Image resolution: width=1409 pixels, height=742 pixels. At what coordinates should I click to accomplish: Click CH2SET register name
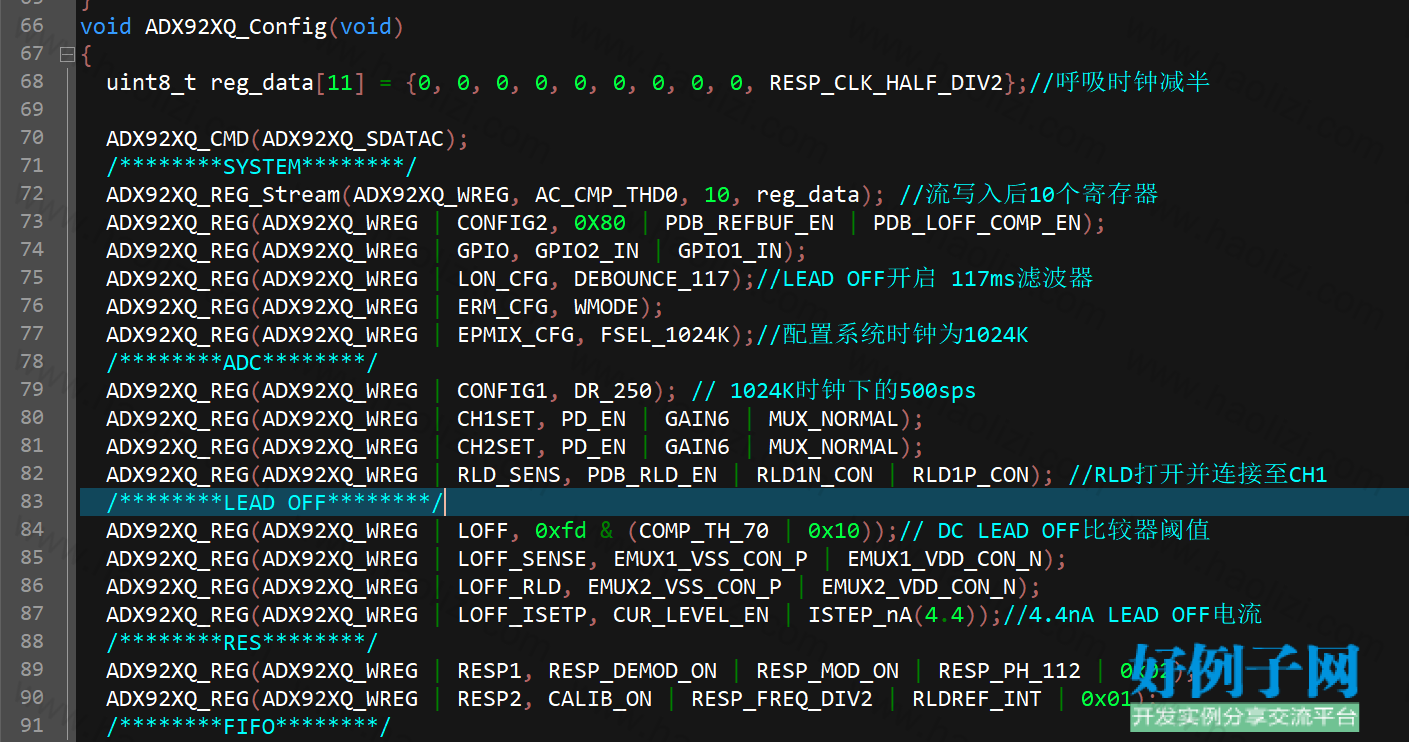click(496, 446)
